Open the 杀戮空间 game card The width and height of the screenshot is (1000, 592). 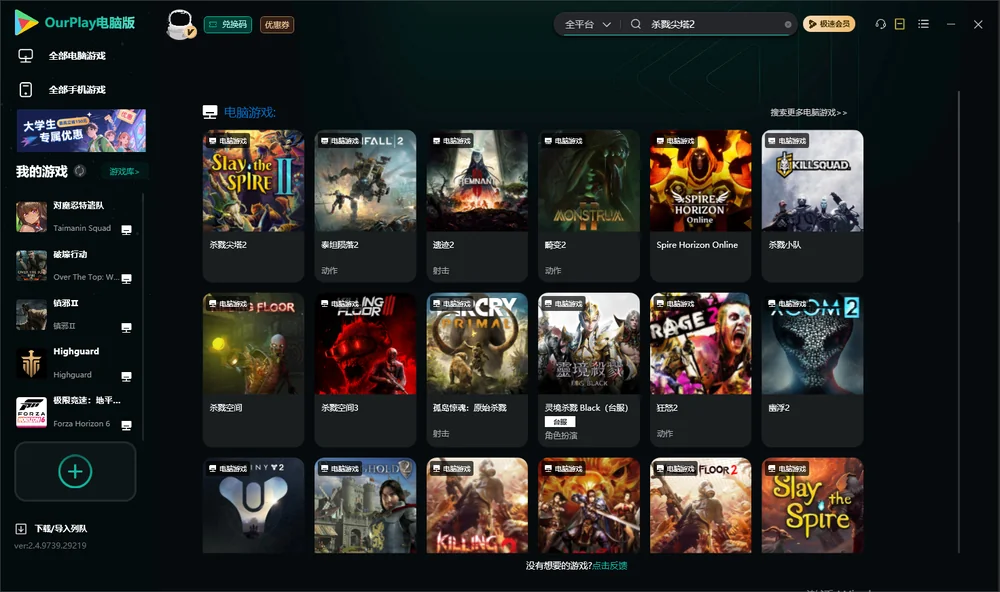coord(253,369)
